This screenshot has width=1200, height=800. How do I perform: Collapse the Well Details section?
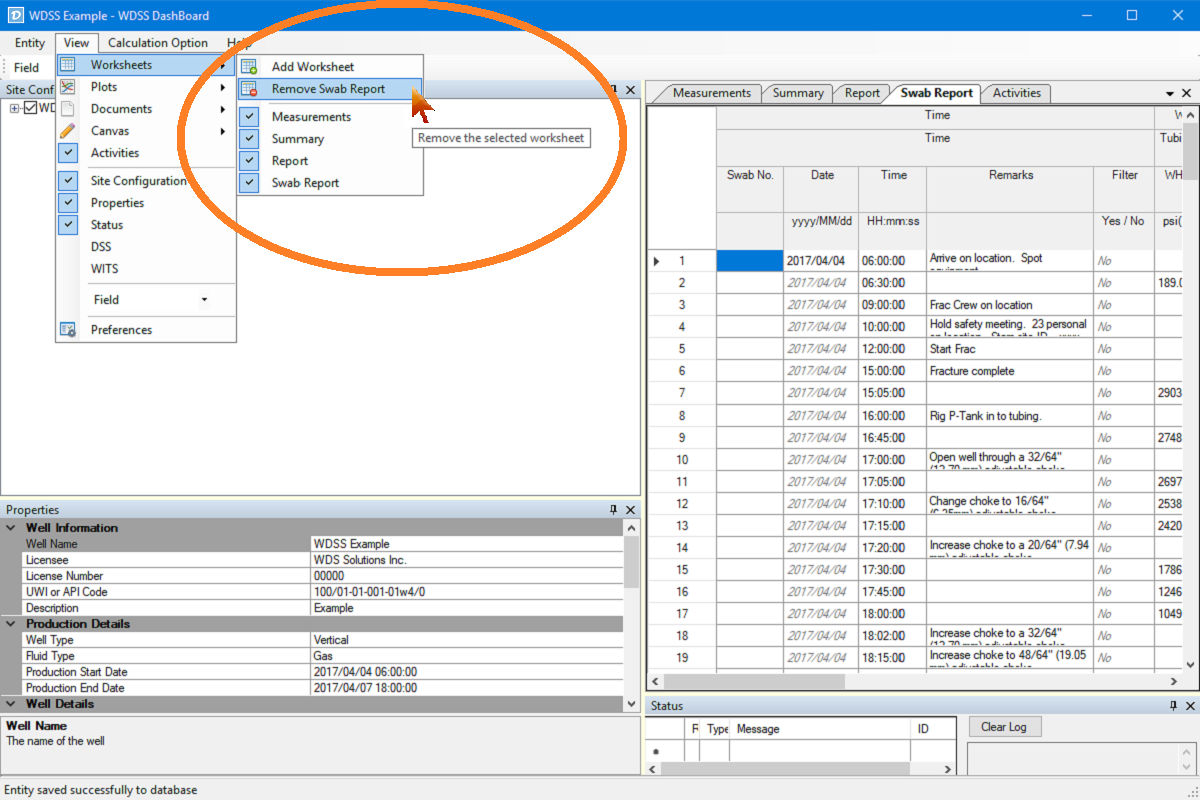tap(11, 704)
